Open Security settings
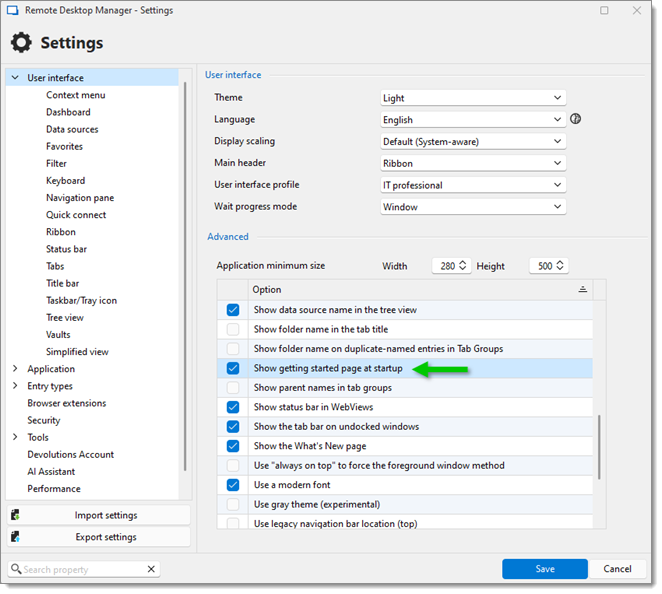 click(x=44, y=420)
